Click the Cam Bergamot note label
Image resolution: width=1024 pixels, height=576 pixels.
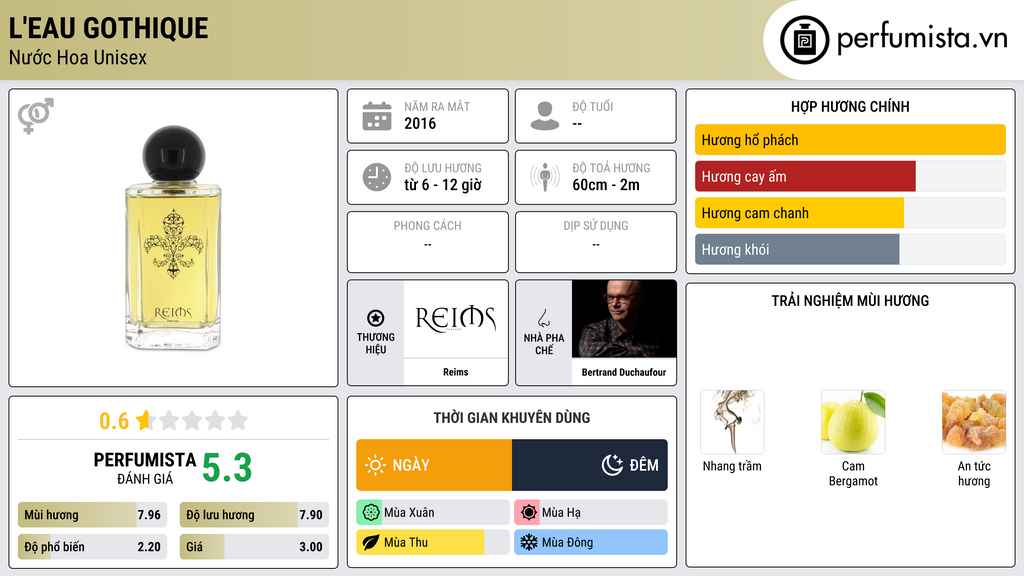coord(853,473)
